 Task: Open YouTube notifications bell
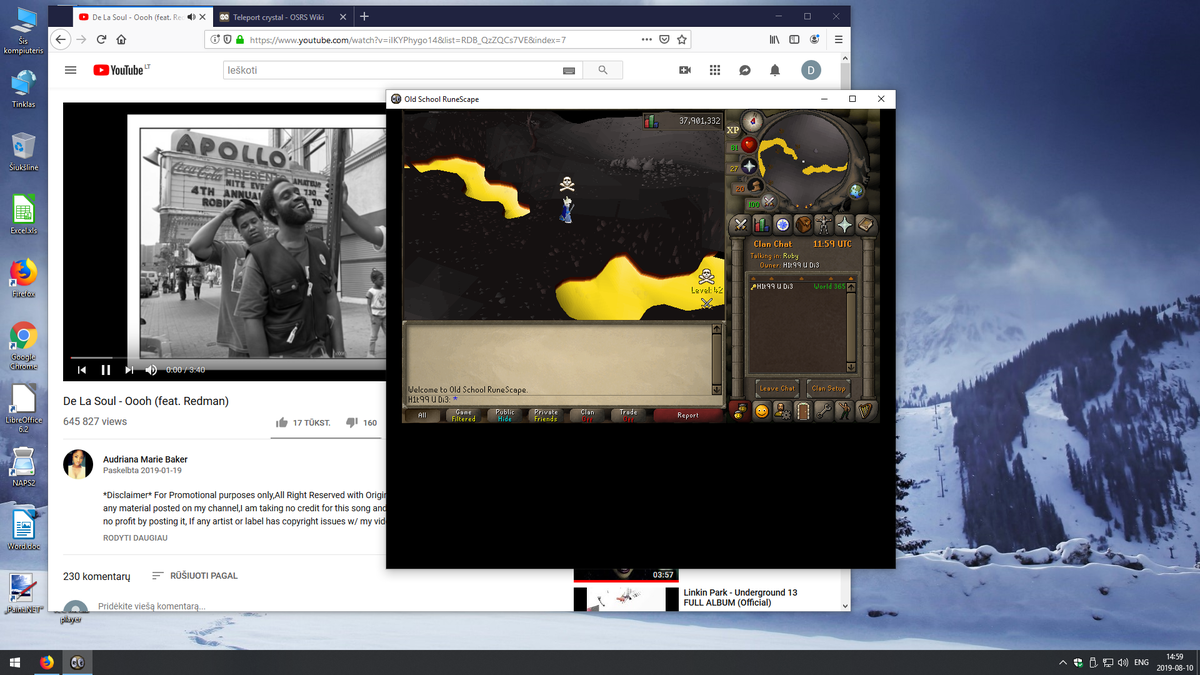coord(775,70)
